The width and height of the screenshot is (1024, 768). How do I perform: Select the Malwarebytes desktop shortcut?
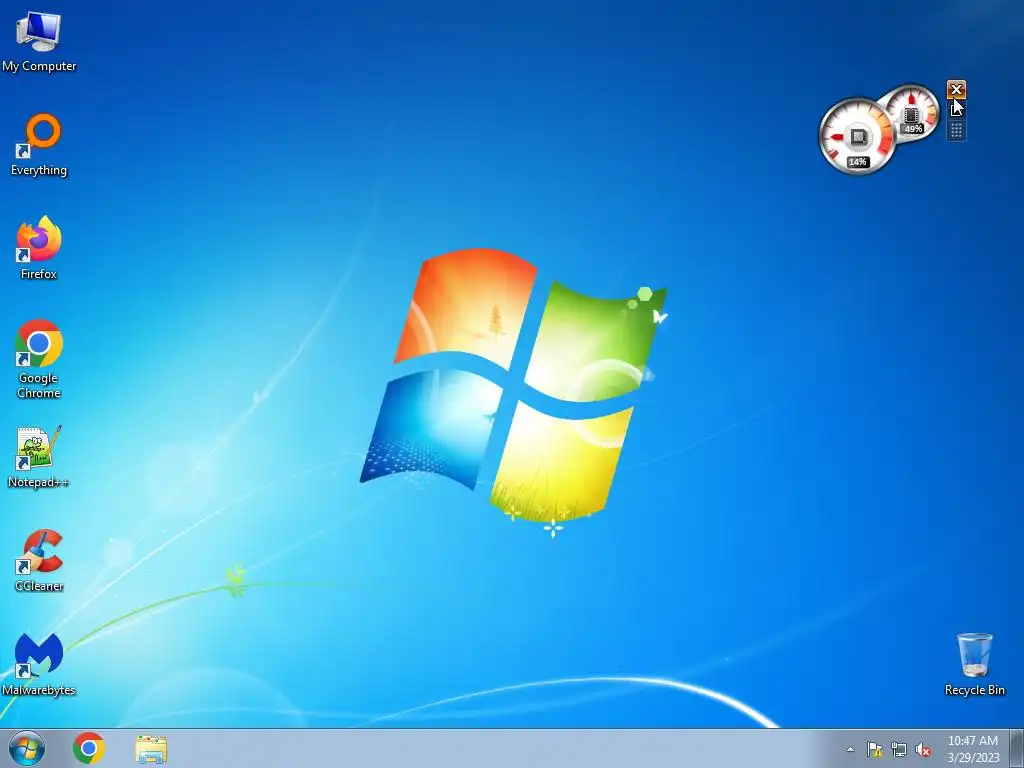pos(39,664)
